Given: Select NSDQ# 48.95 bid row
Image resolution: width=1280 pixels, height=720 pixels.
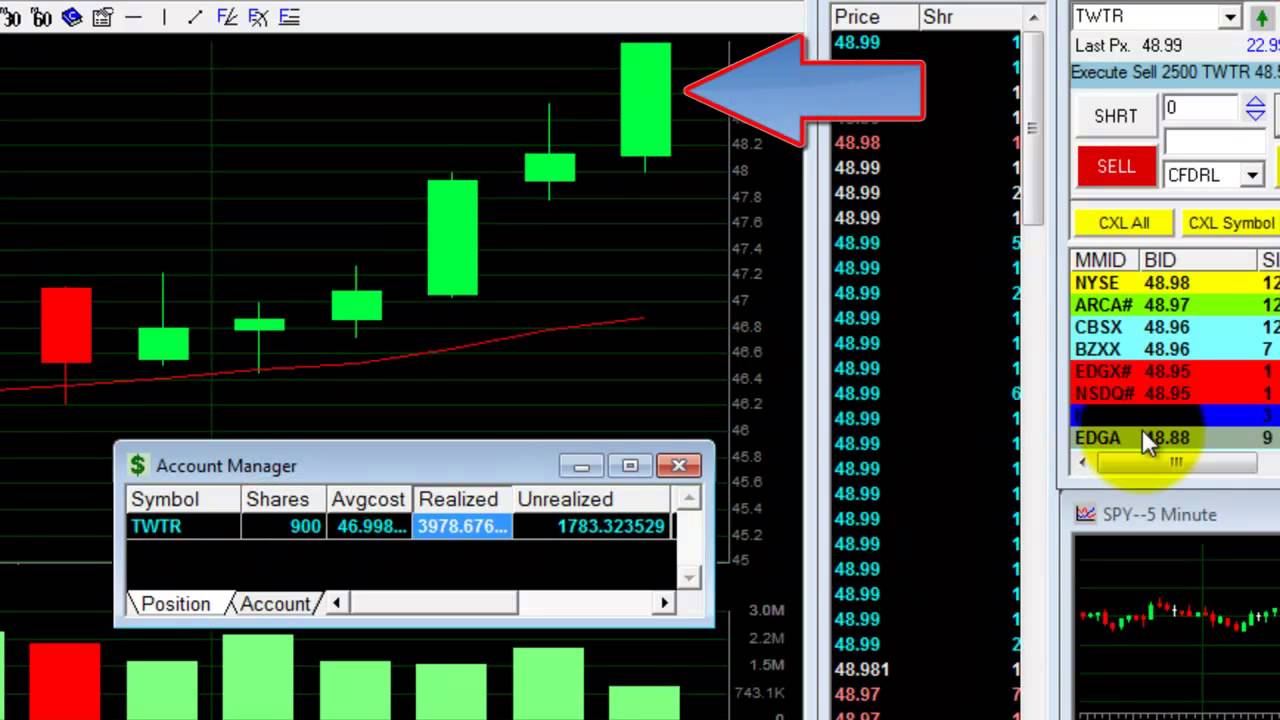Looking at the screenshot, I should click(x=1176, y=393).
